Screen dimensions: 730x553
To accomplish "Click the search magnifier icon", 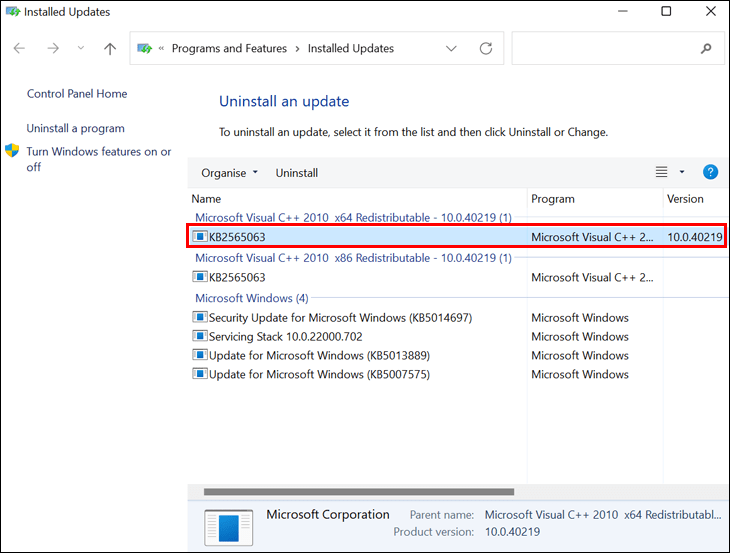I will coord(706,48).
